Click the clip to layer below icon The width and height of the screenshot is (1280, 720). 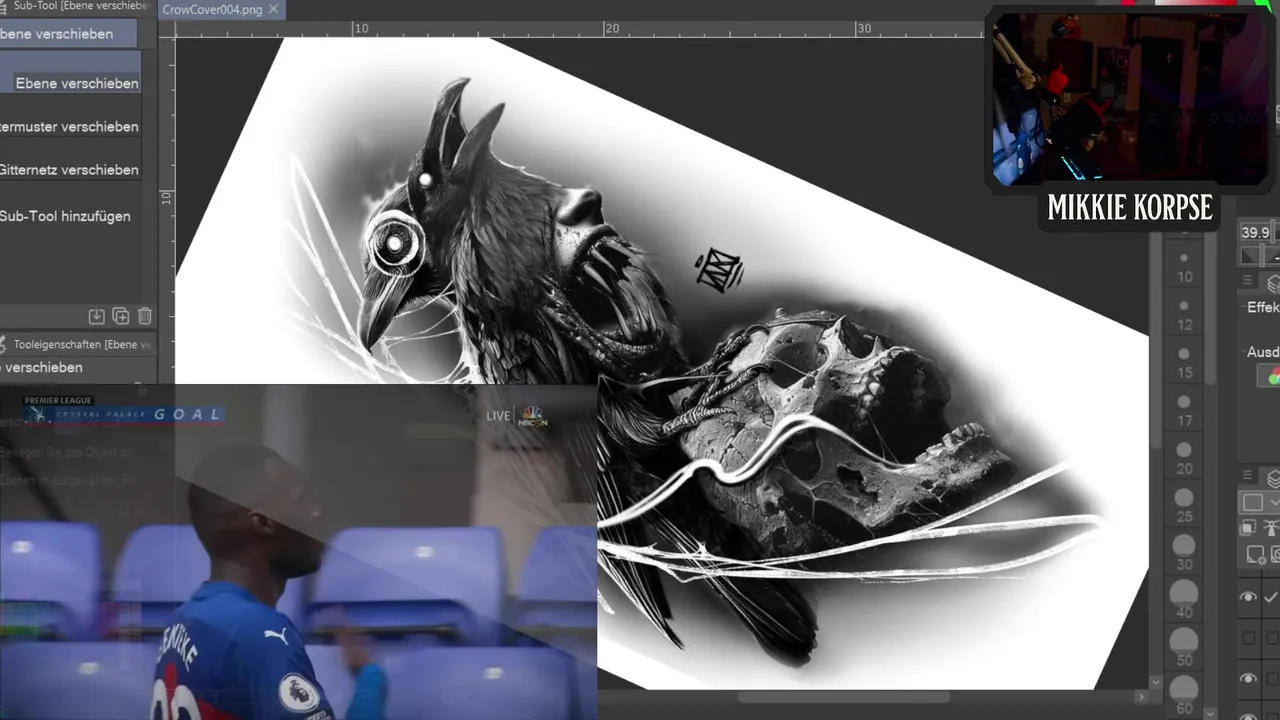pyautogui.click(x=1250, y=527)
